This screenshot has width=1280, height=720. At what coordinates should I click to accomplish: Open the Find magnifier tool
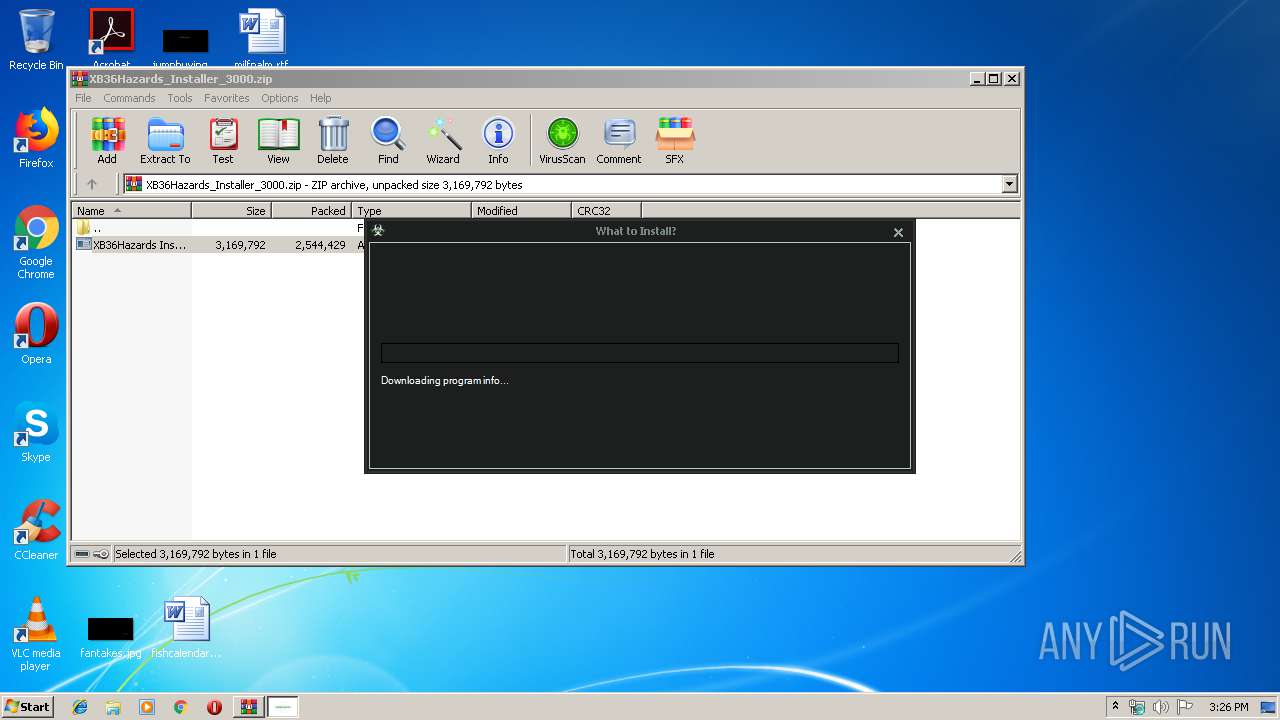[x=388, y=140]
